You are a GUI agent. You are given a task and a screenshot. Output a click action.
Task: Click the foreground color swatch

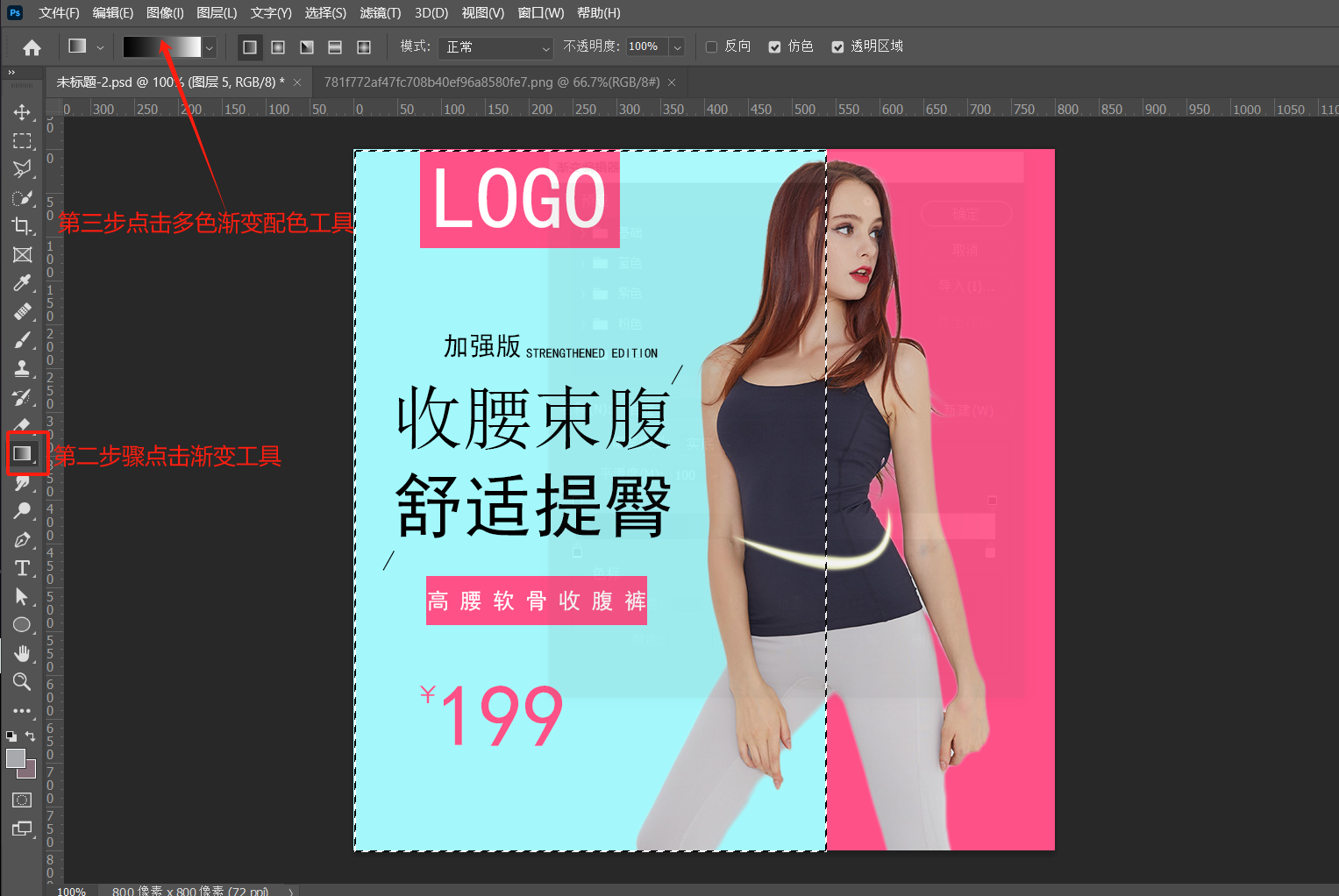(16, 758)
